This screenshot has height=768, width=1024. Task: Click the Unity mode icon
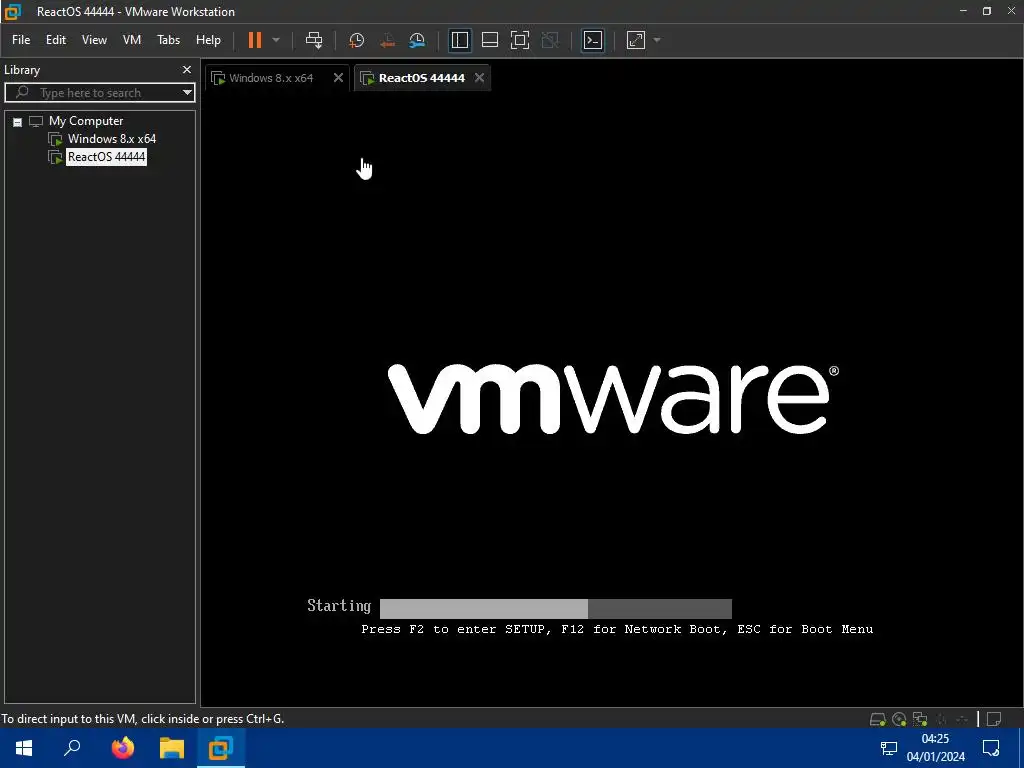(x=551, y=40)
